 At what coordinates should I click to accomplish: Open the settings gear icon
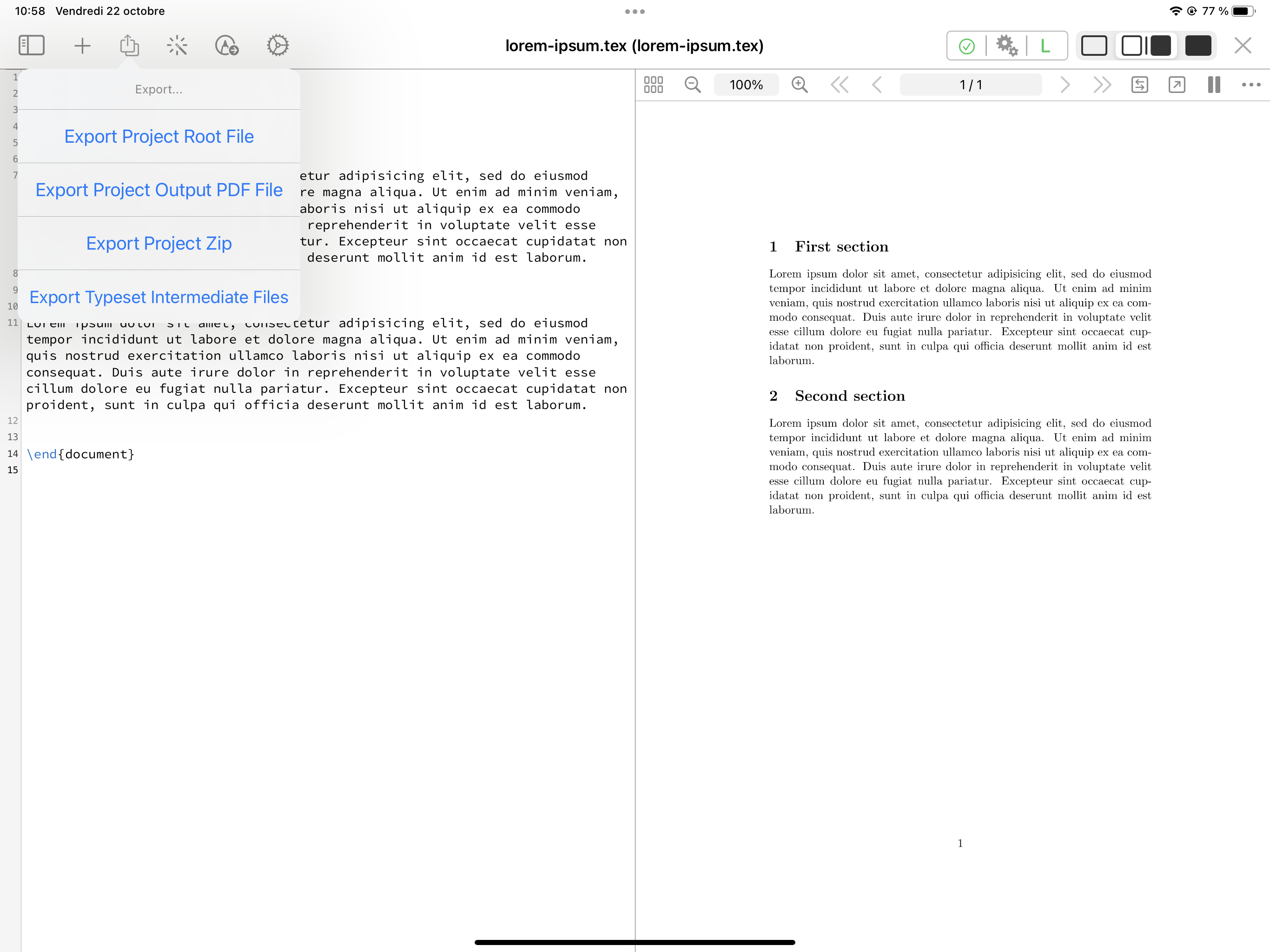tap(278, 46)
